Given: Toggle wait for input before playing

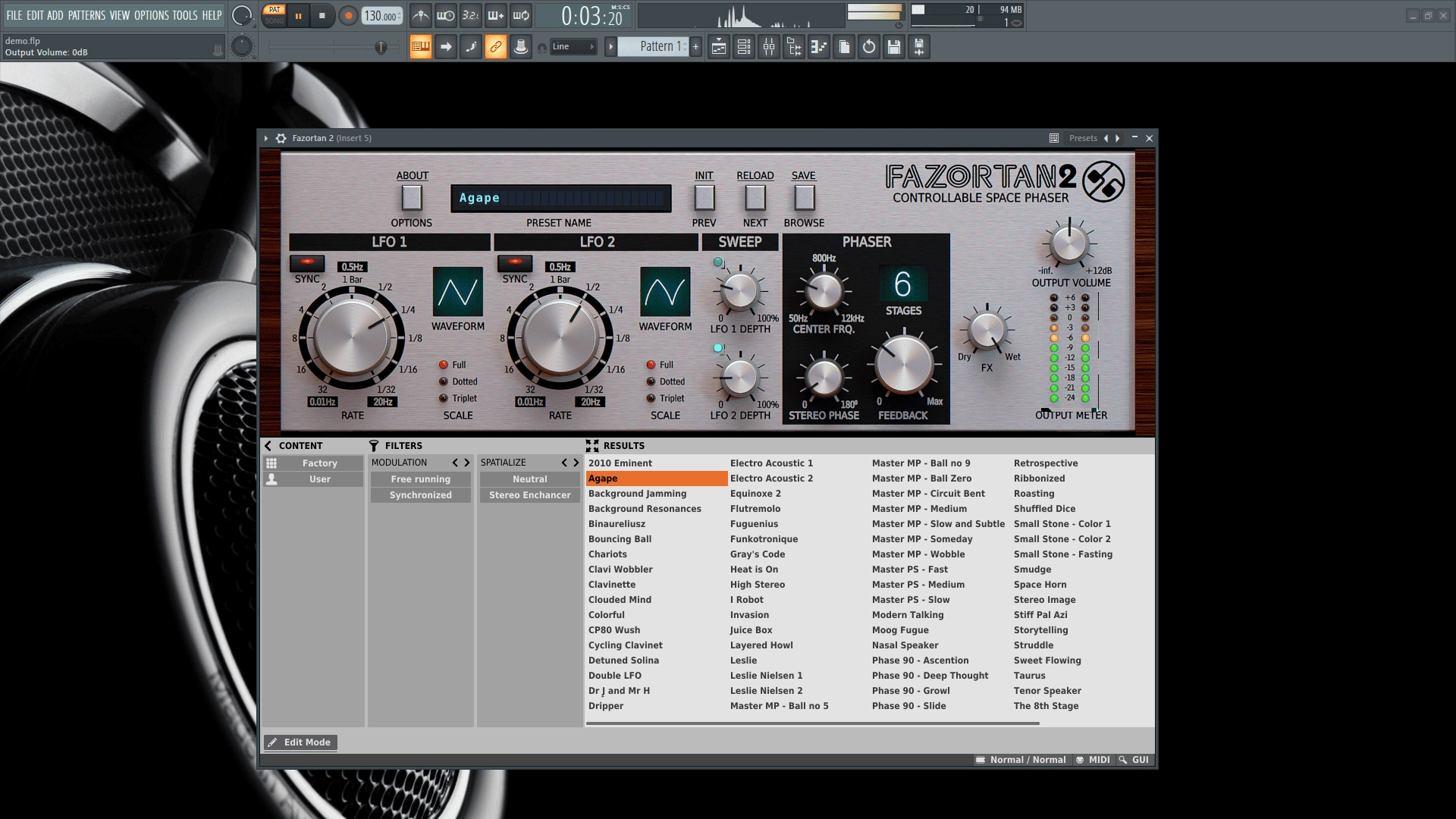Looking at the screenshot, I should (x=446, y=15).
